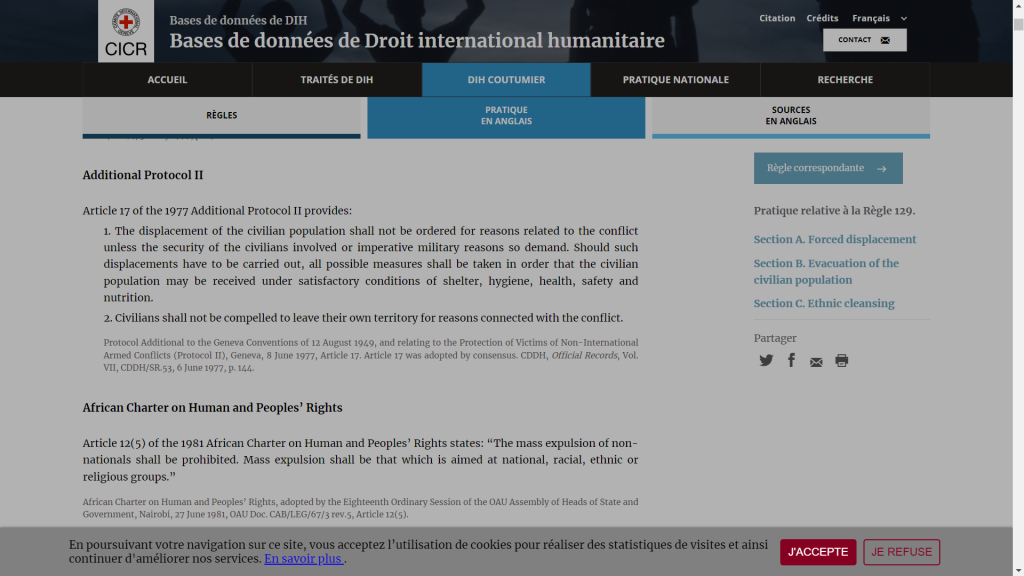The width and height of the screenshot is (1024, 576).
Task: Decline cookies with Je refuse button
Action: [x=901, y=552]
